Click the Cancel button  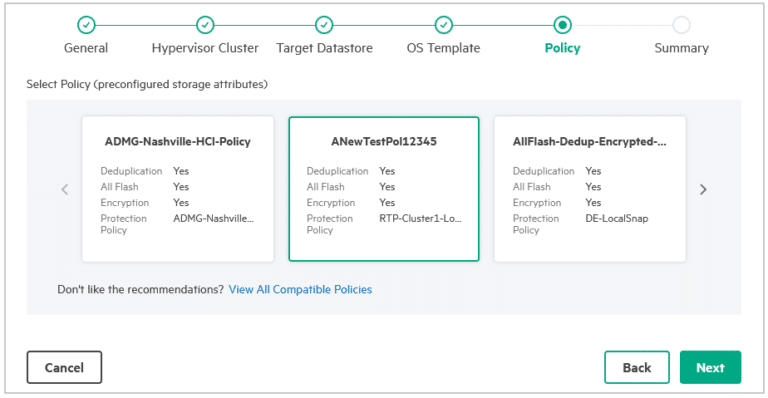(x=64, y=367)
